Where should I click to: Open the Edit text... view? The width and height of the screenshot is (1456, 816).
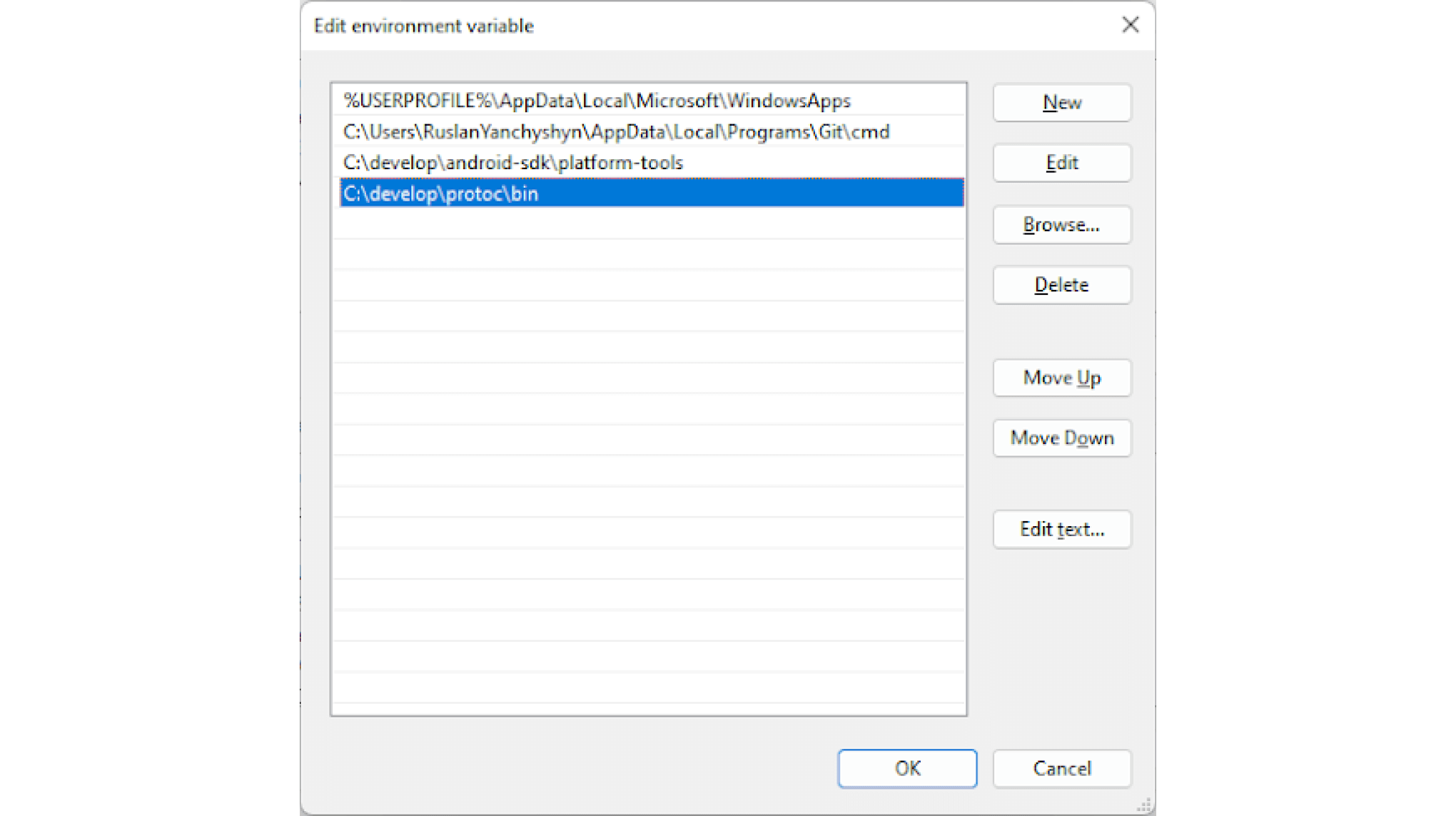[x=1061, y=529]
